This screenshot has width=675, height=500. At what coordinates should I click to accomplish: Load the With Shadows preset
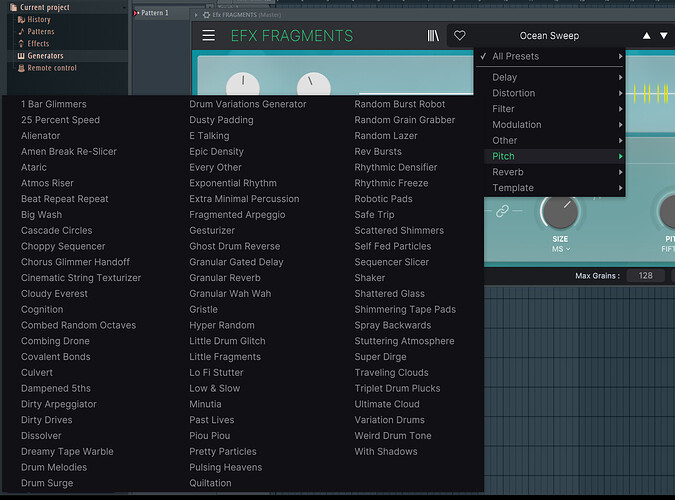click(386, 452)
